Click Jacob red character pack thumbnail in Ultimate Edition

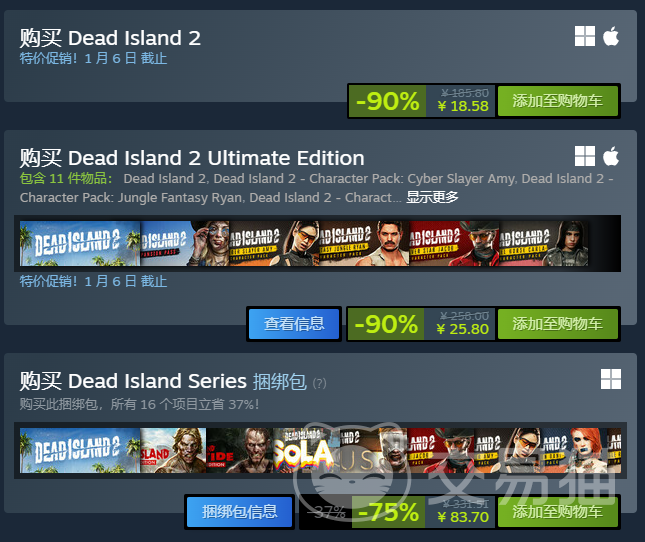(454, 243)
